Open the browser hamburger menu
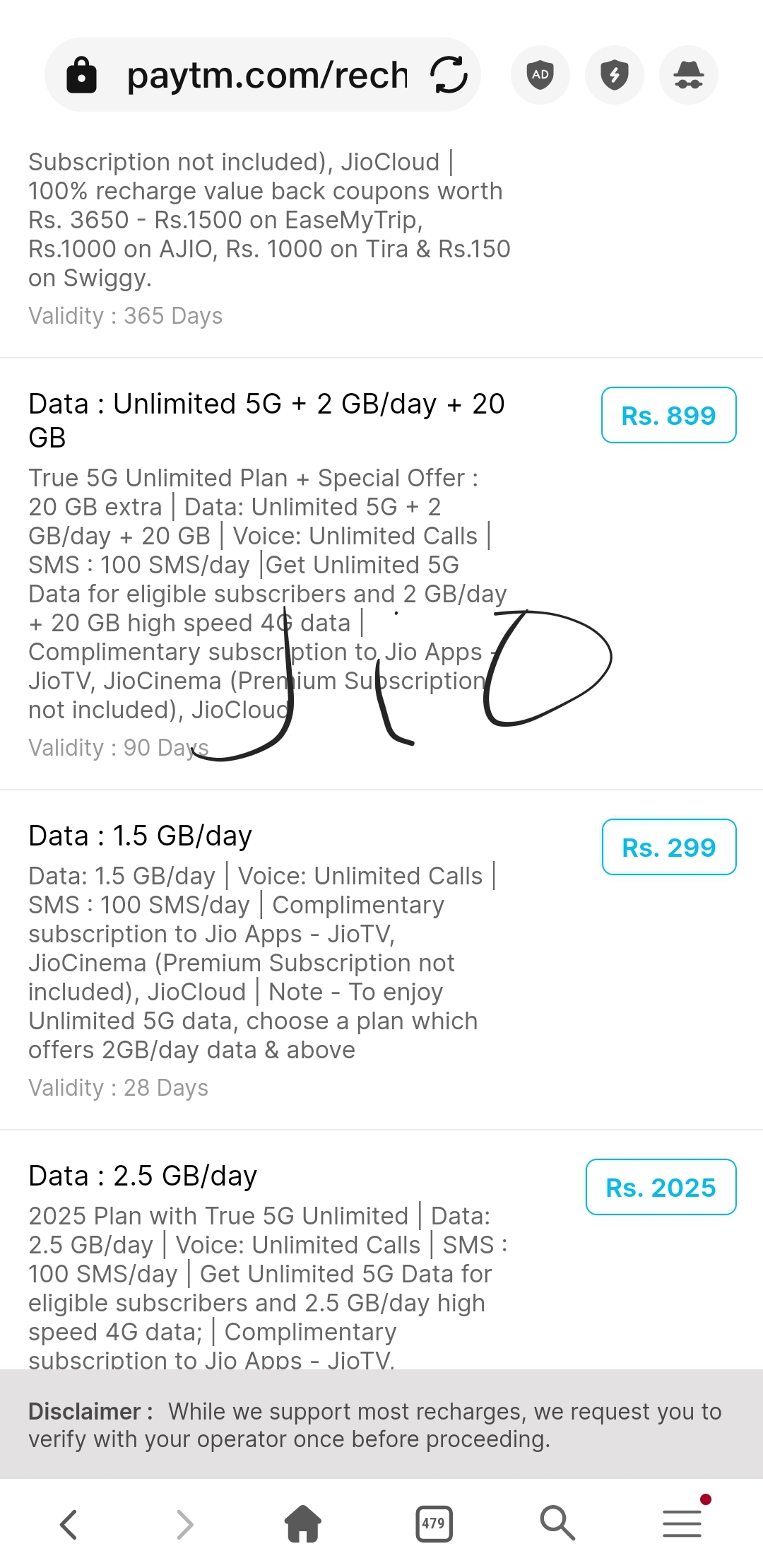 (682, 1523)
